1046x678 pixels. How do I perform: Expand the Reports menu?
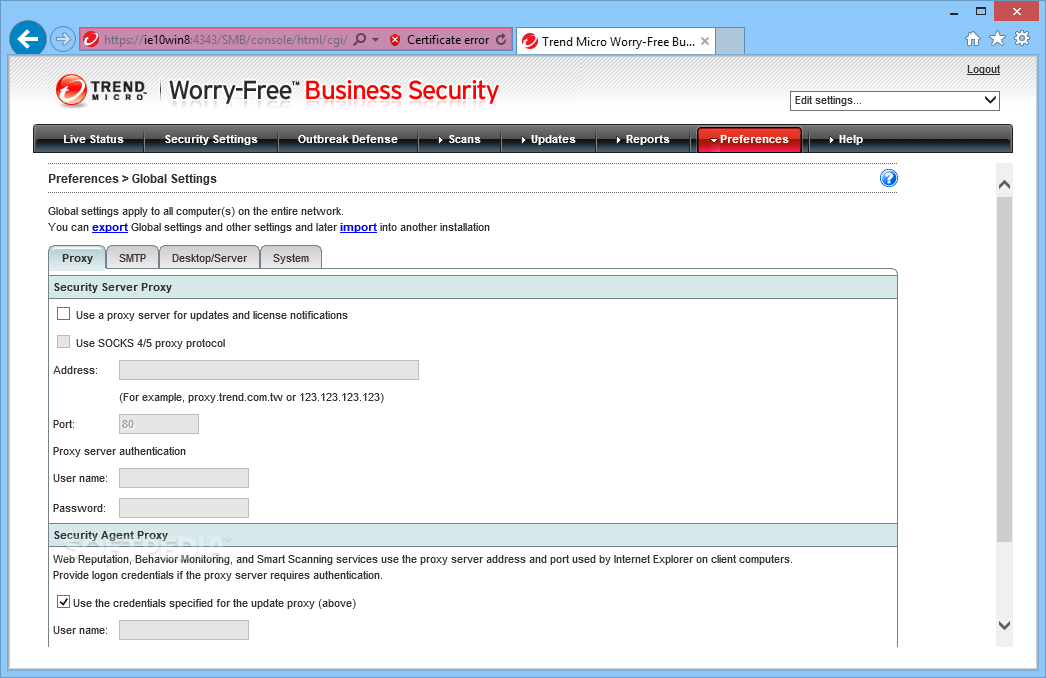click(642, 139)
